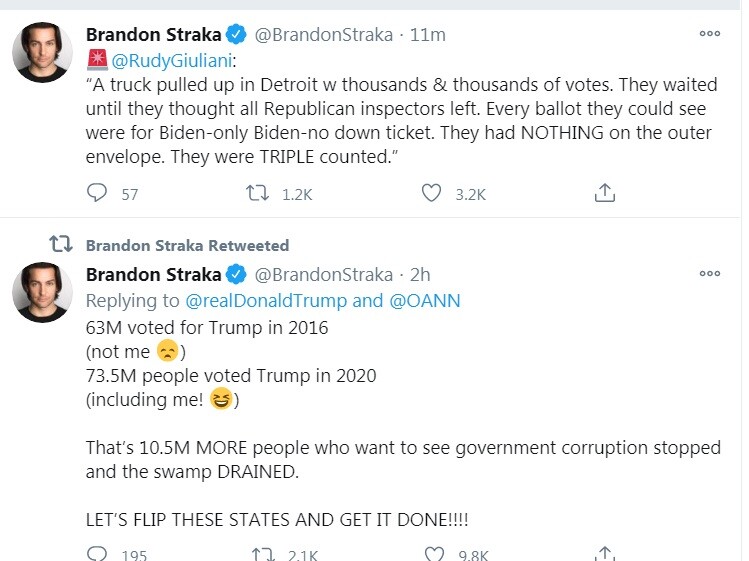Open more options on the 11m tweet
The height and width of the screenshot is (561, 749).
[x=710, y=34]
